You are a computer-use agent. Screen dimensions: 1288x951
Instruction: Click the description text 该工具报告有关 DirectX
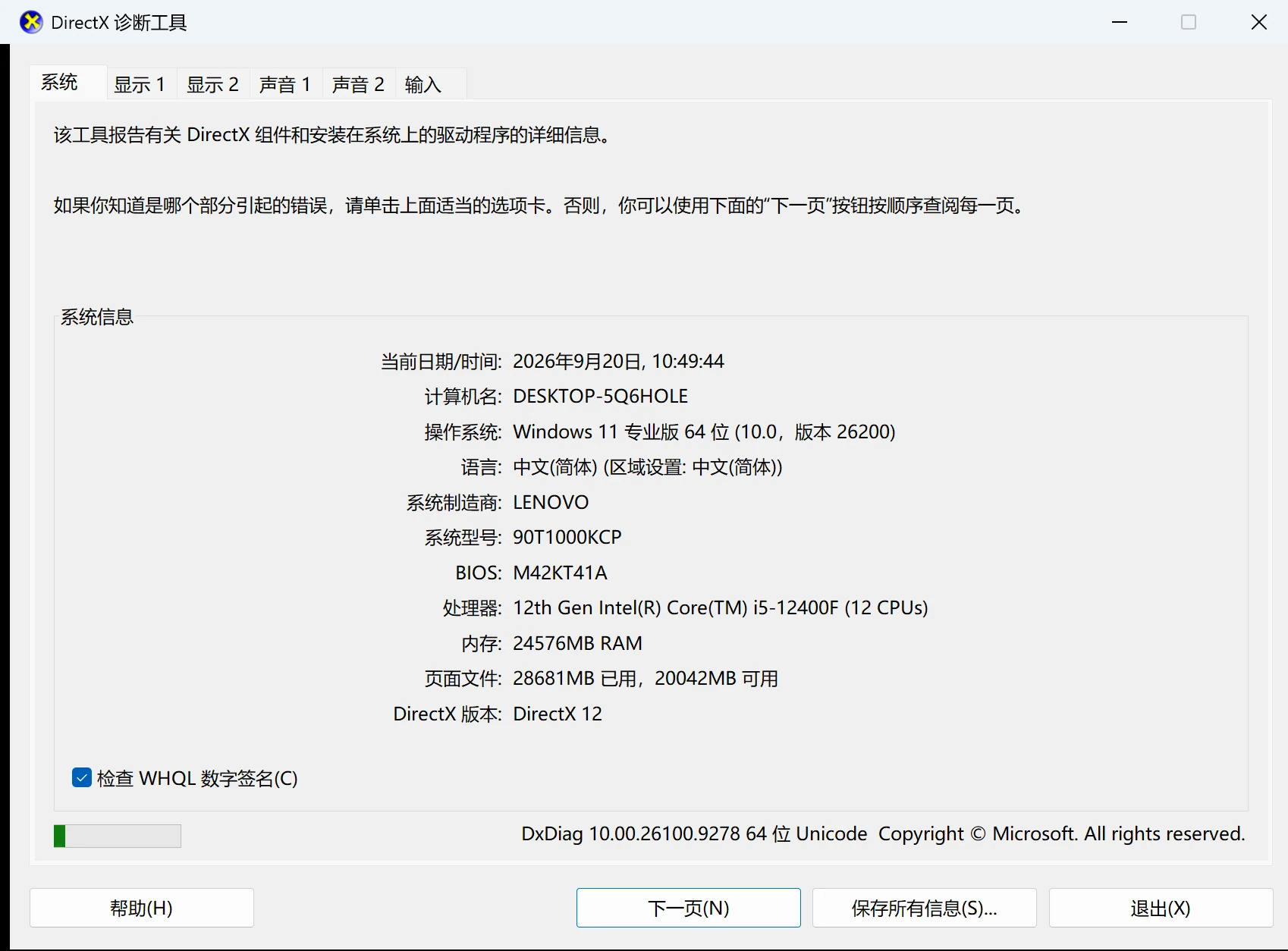(x=332, y=135)
